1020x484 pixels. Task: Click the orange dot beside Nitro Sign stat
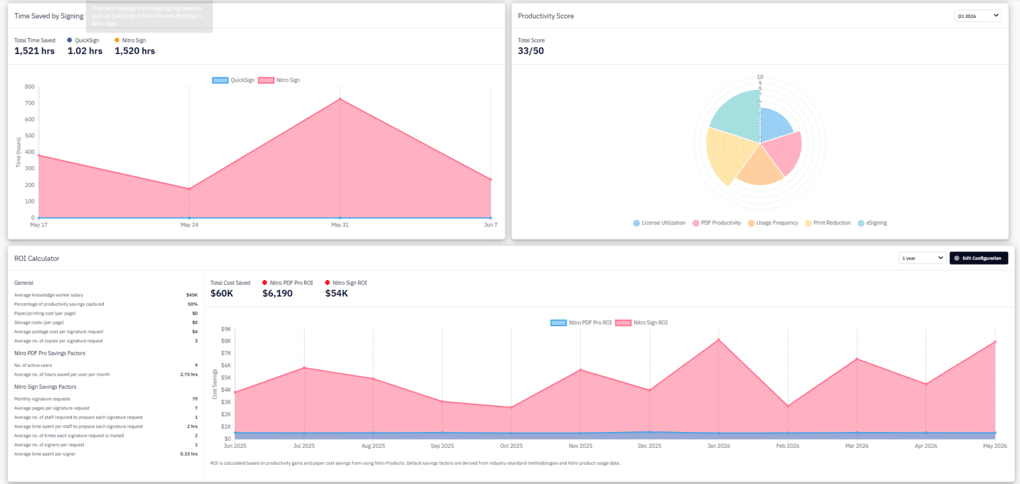[x=116, y=40]
